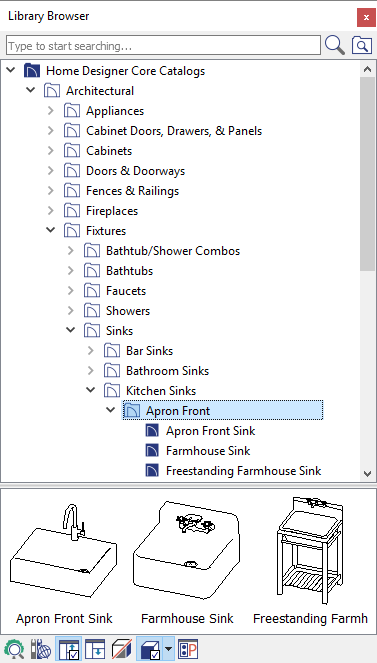Select the Cabinets folder
The width and height of the screenshot is (377, 663).
(109, 151)
